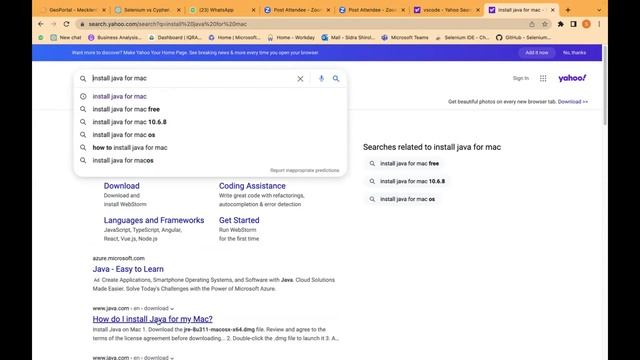Start voice search with microphone icon
Viewport: 640px width, 360px height.
[x=321, y=78]
